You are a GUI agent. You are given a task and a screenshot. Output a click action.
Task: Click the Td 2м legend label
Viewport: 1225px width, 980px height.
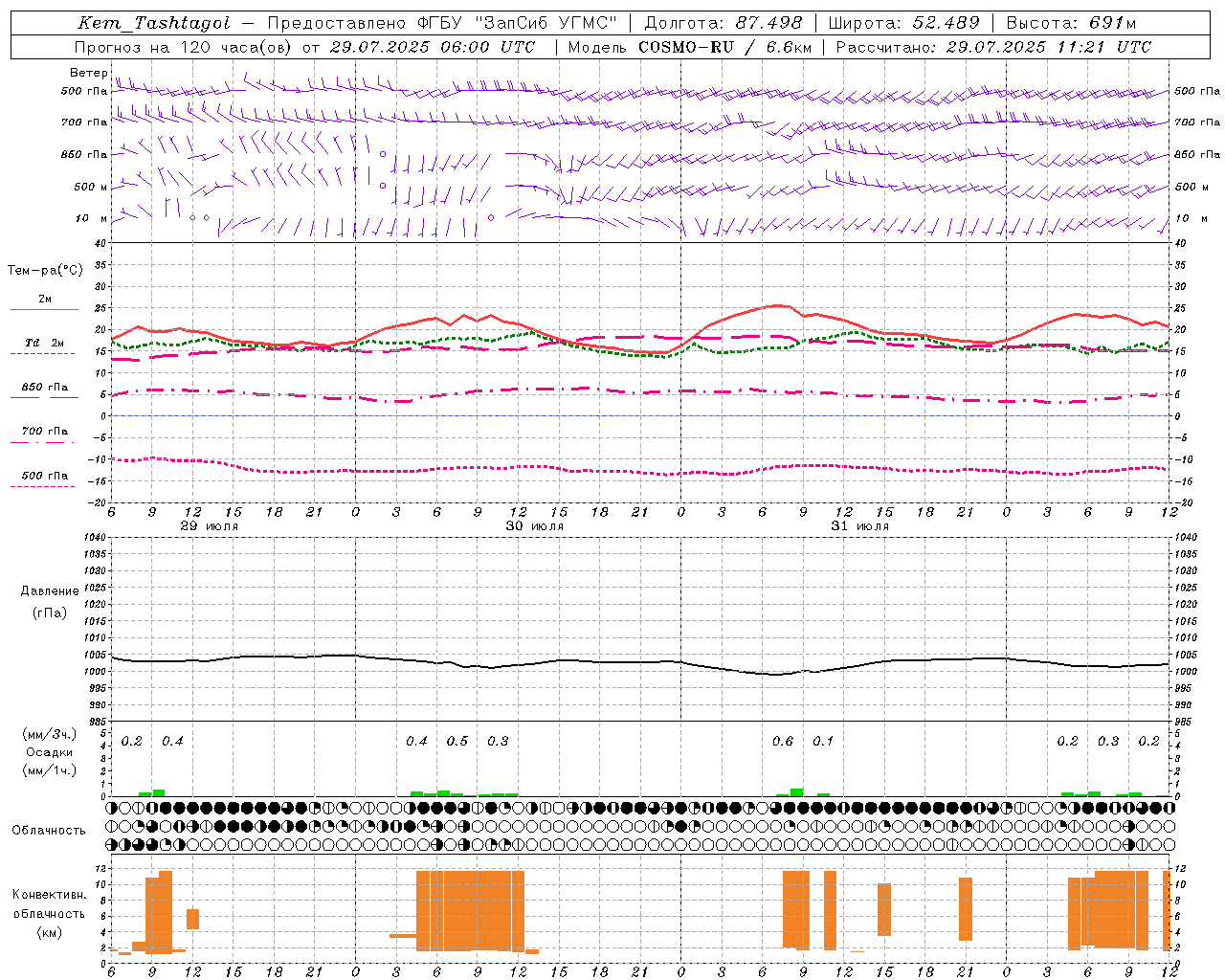pyautogui.click(x=45, y=343)
